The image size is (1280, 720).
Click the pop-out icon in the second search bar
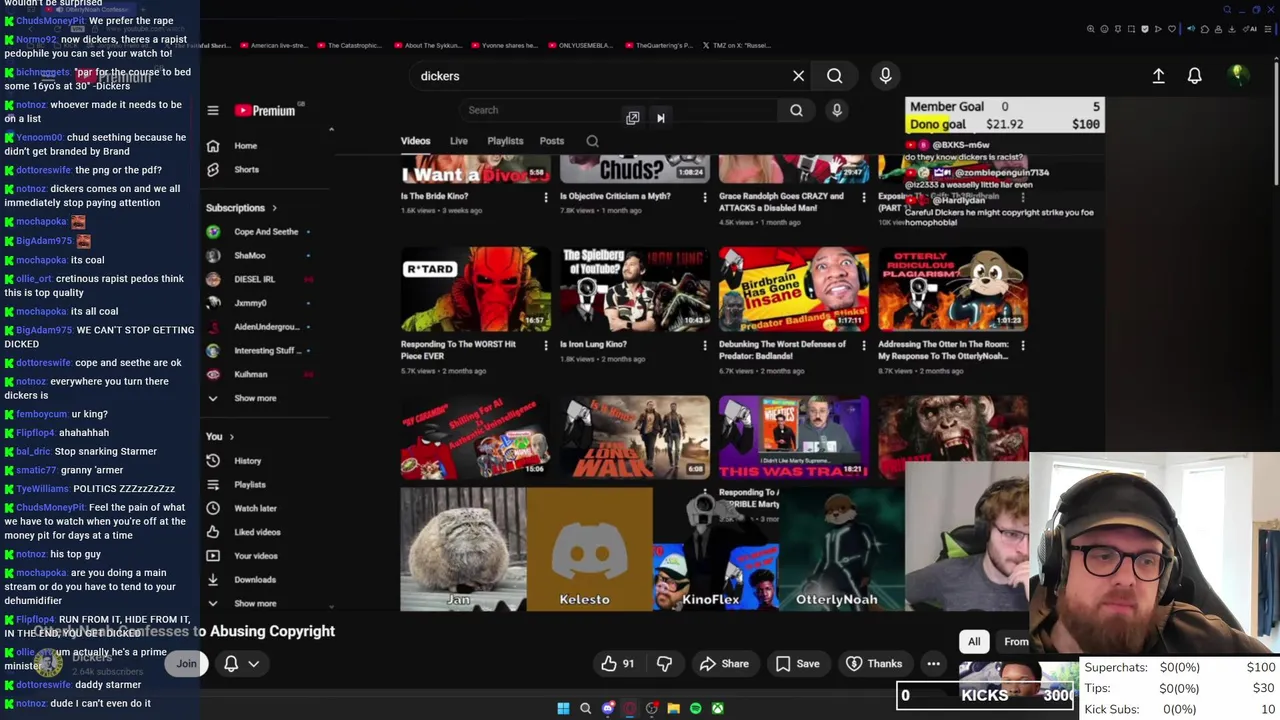[633, 118]
